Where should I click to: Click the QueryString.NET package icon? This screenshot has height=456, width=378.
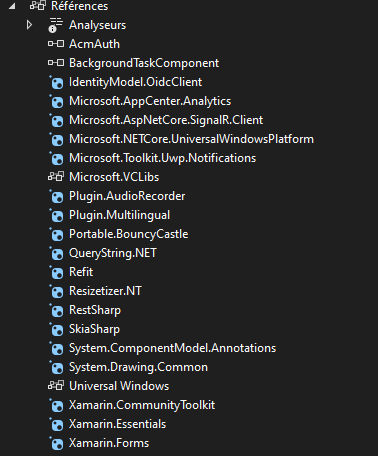coord(57,253)
